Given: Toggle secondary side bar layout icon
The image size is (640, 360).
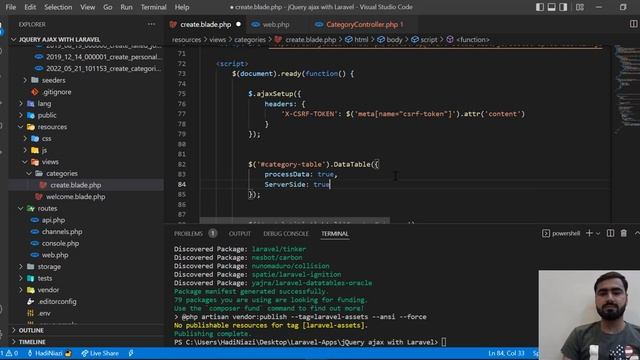Looking at the screenshot, I should [x=563, y=7].
